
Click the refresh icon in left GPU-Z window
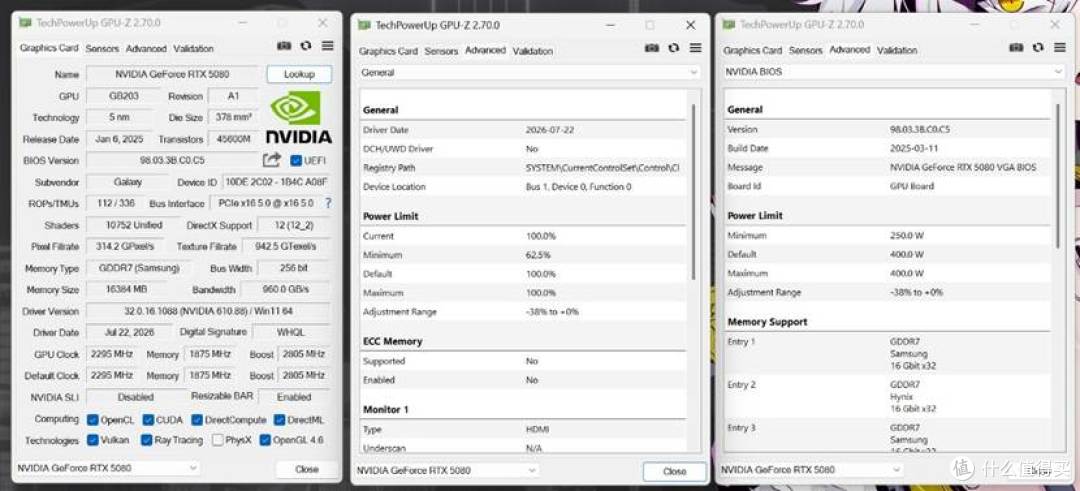click(306, 46)
